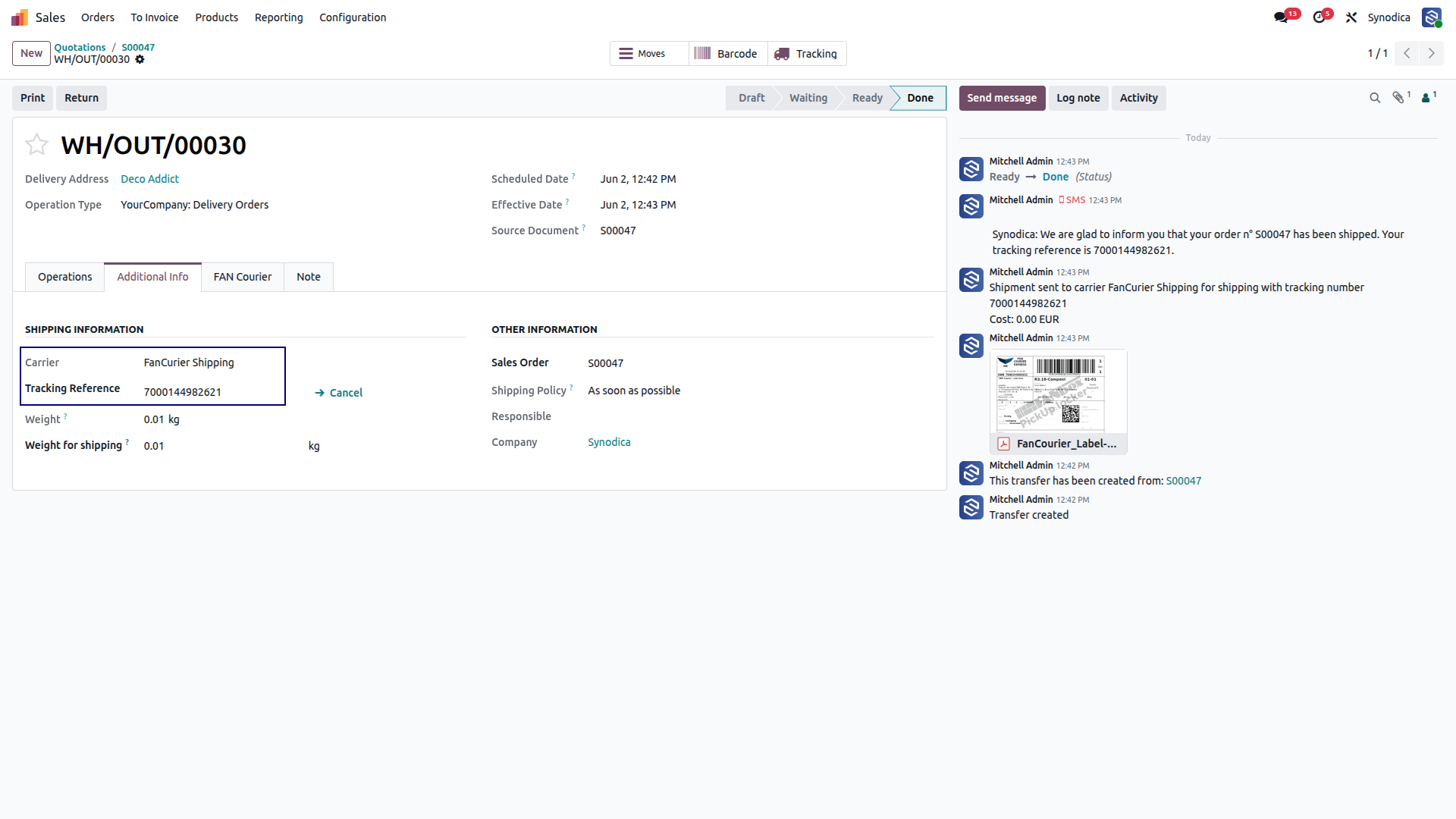Screen dimensions: 1456x819
Task: Click the Shipping Policy As soon as possible value
Action: click(634, 391)
